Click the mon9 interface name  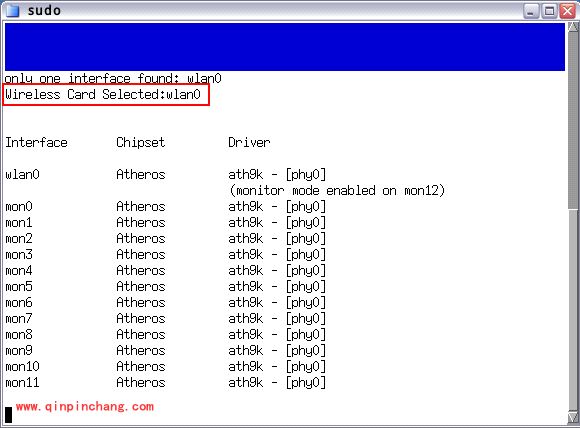(x=19, y=350)
